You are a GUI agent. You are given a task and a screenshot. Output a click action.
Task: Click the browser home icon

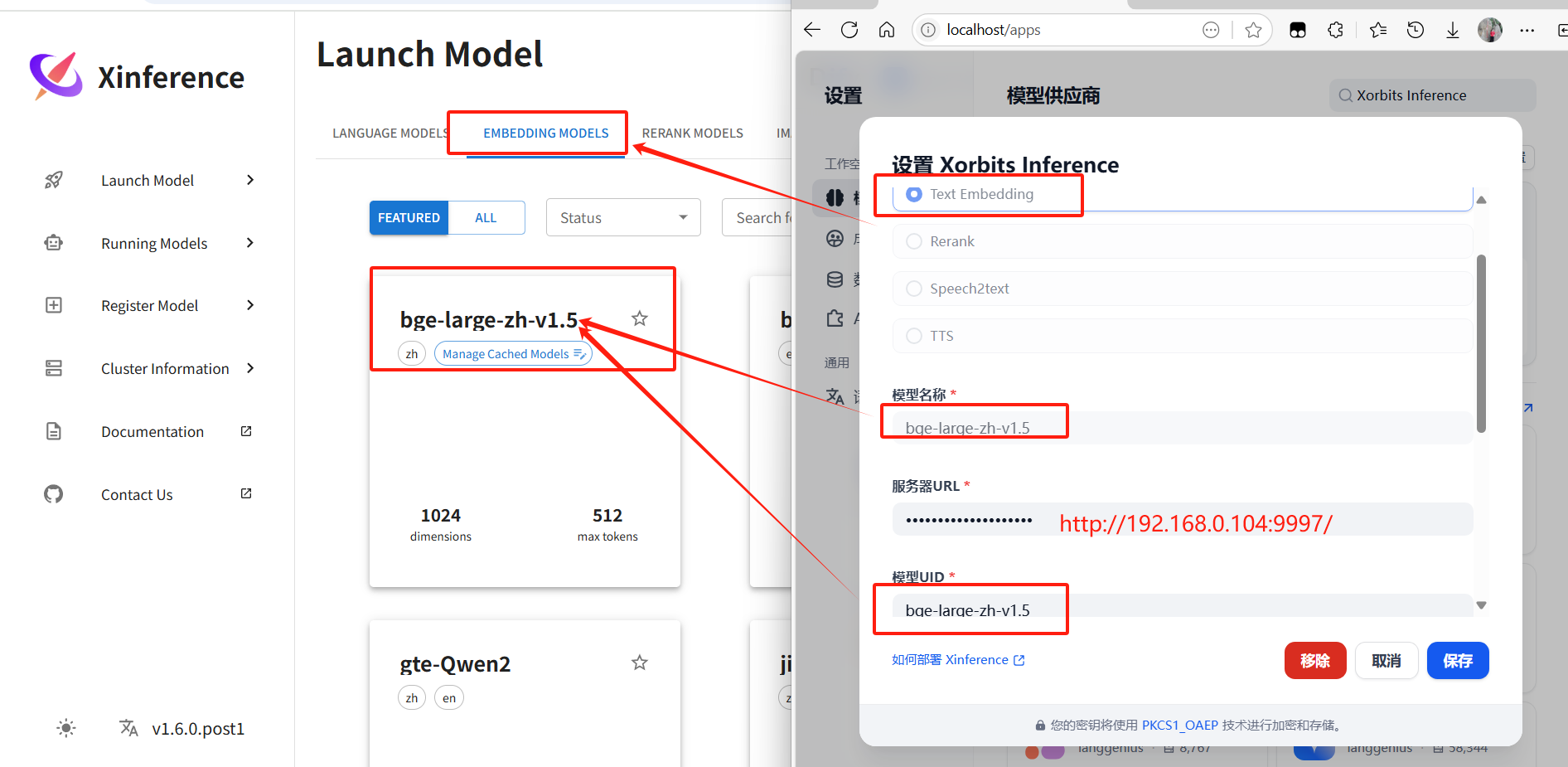[x=887, y=30]
